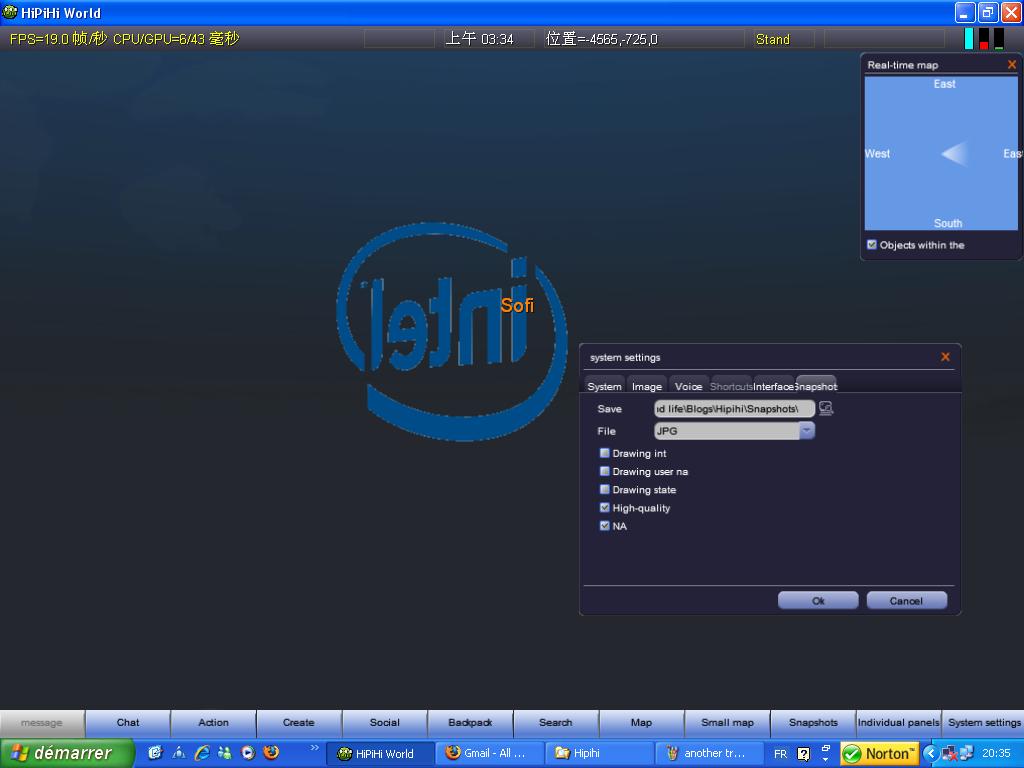The width and height of the screenshot is (1024, 768).
Task: Switch to the Shortcuts tab
Action: (x=731, y=385)
